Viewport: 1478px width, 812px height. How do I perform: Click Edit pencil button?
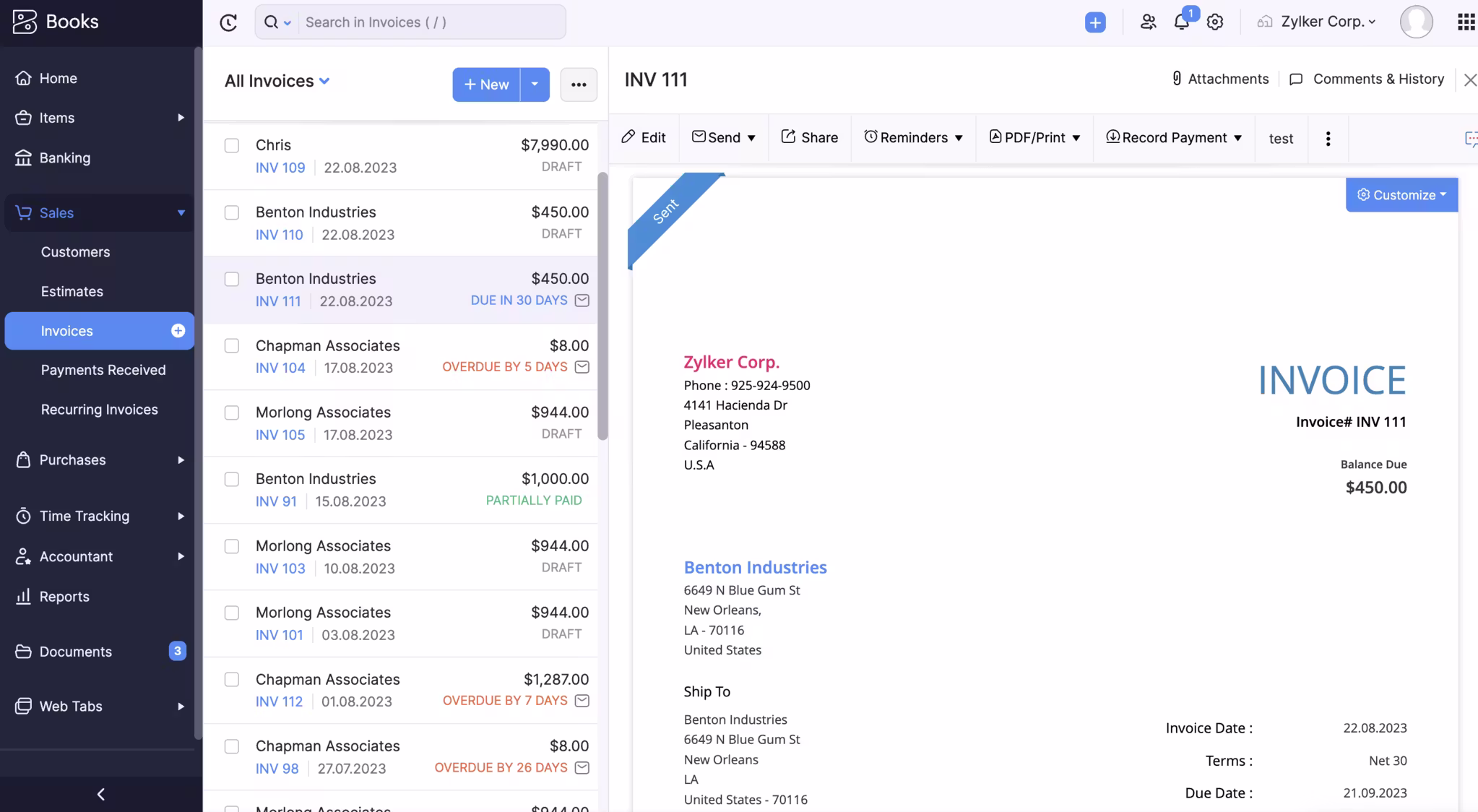[644, 137]
